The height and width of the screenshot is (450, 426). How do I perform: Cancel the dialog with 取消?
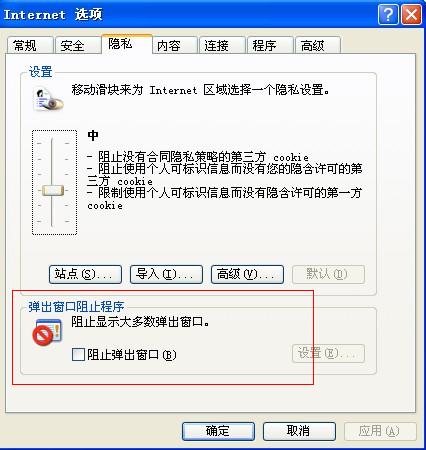[299, 431]
